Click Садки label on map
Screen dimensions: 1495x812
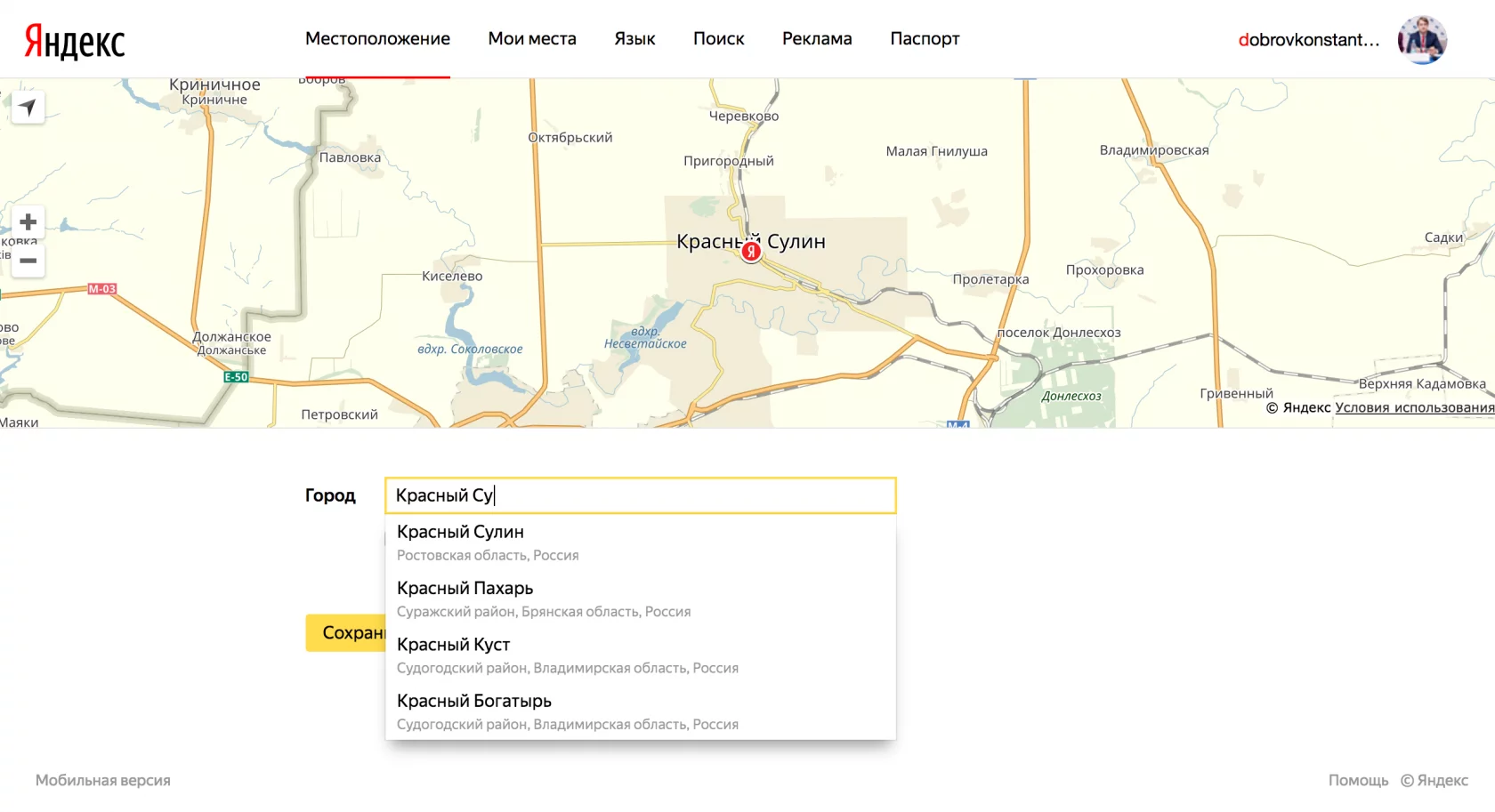pyautogui.click(x=1443, y=237)
